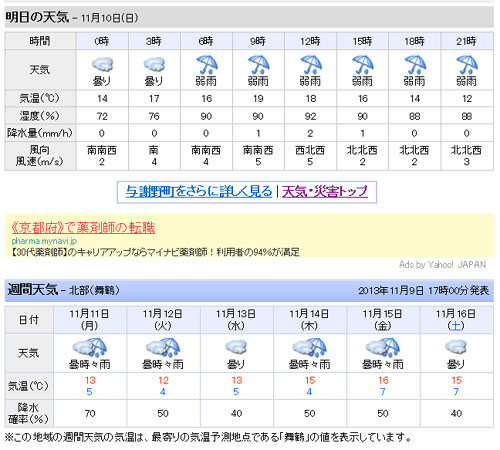
Task: Click the light rain icon at 12時
Action: click(x=311, y=65)
